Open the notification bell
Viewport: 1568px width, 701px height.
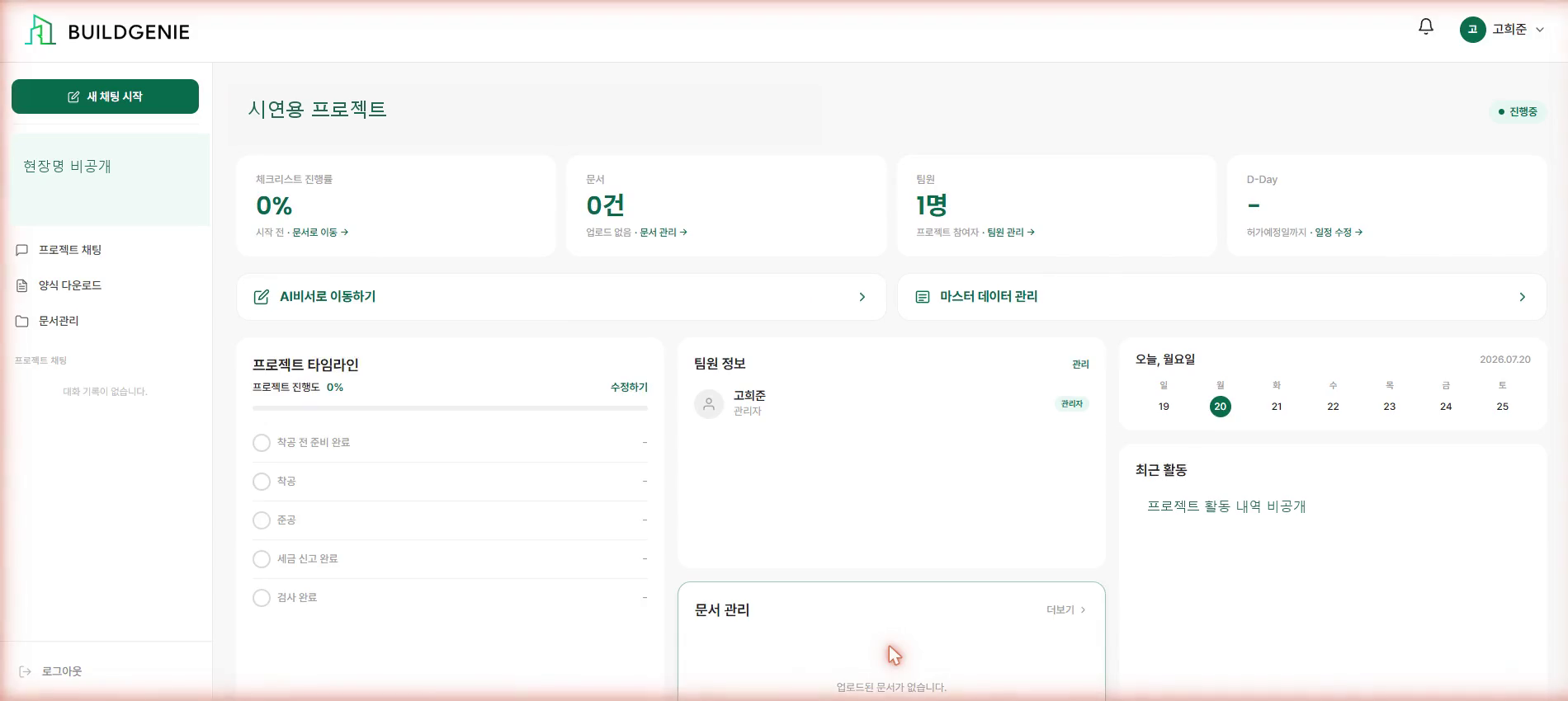[1426, 27]
